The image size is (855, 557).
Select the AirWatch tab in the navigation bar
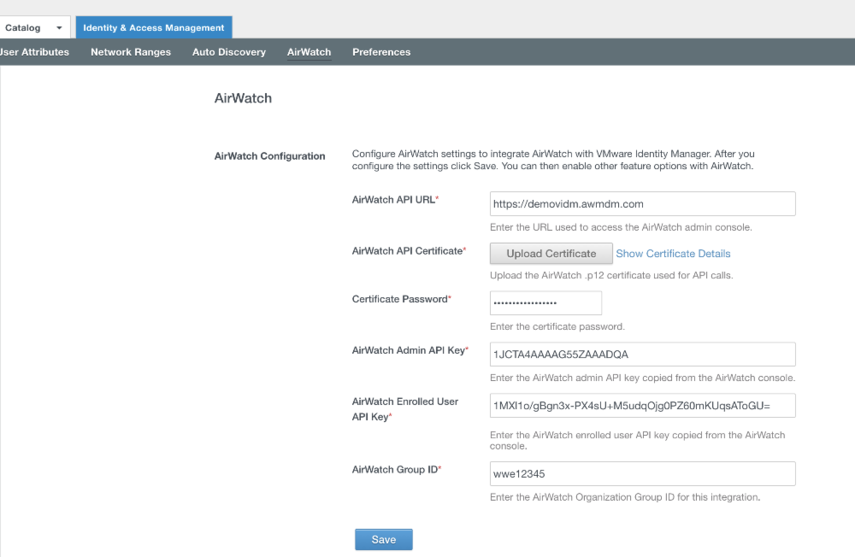pos(308,52)
